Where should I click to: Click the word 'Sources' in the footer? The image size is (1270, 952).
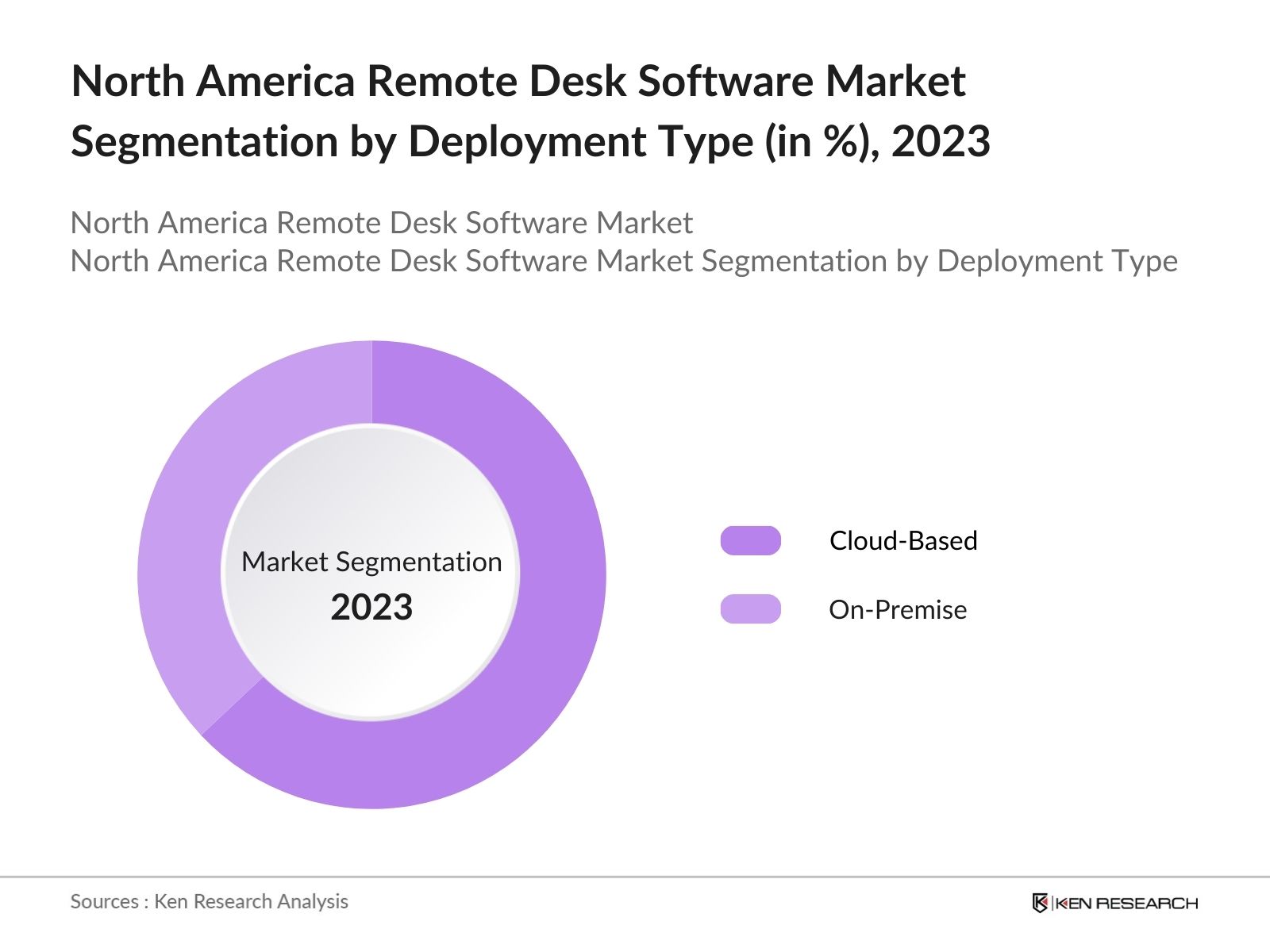[x=104, y=901]
